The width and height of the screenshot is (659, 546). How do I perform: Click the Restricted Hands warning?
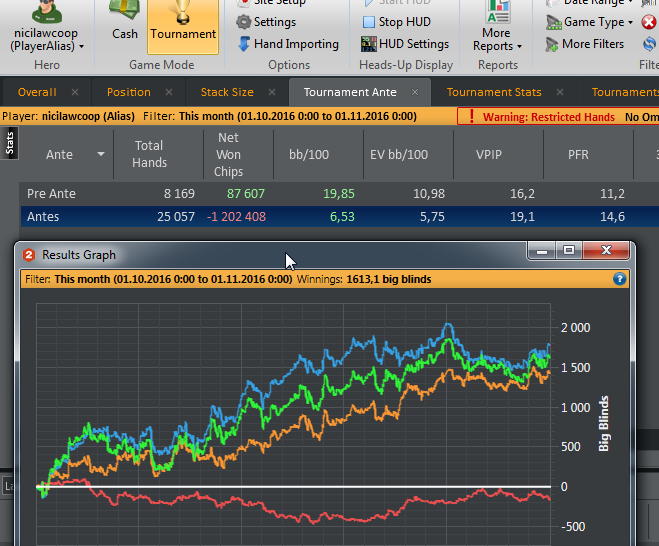pos(540,116)
